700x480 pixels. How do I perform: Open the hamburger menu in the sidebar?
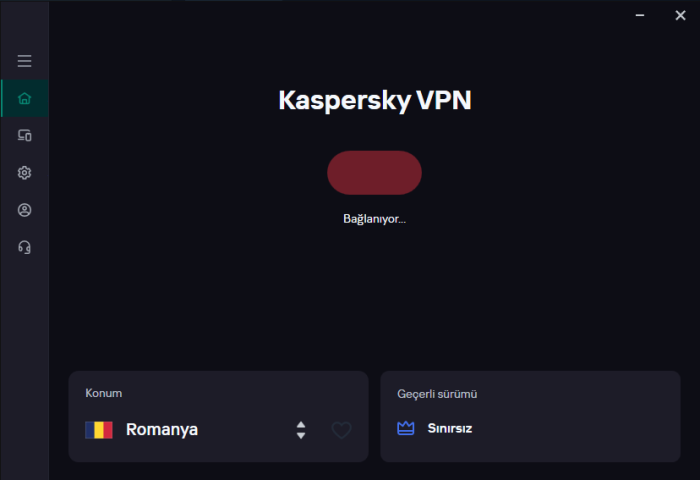tap(25, 61)
